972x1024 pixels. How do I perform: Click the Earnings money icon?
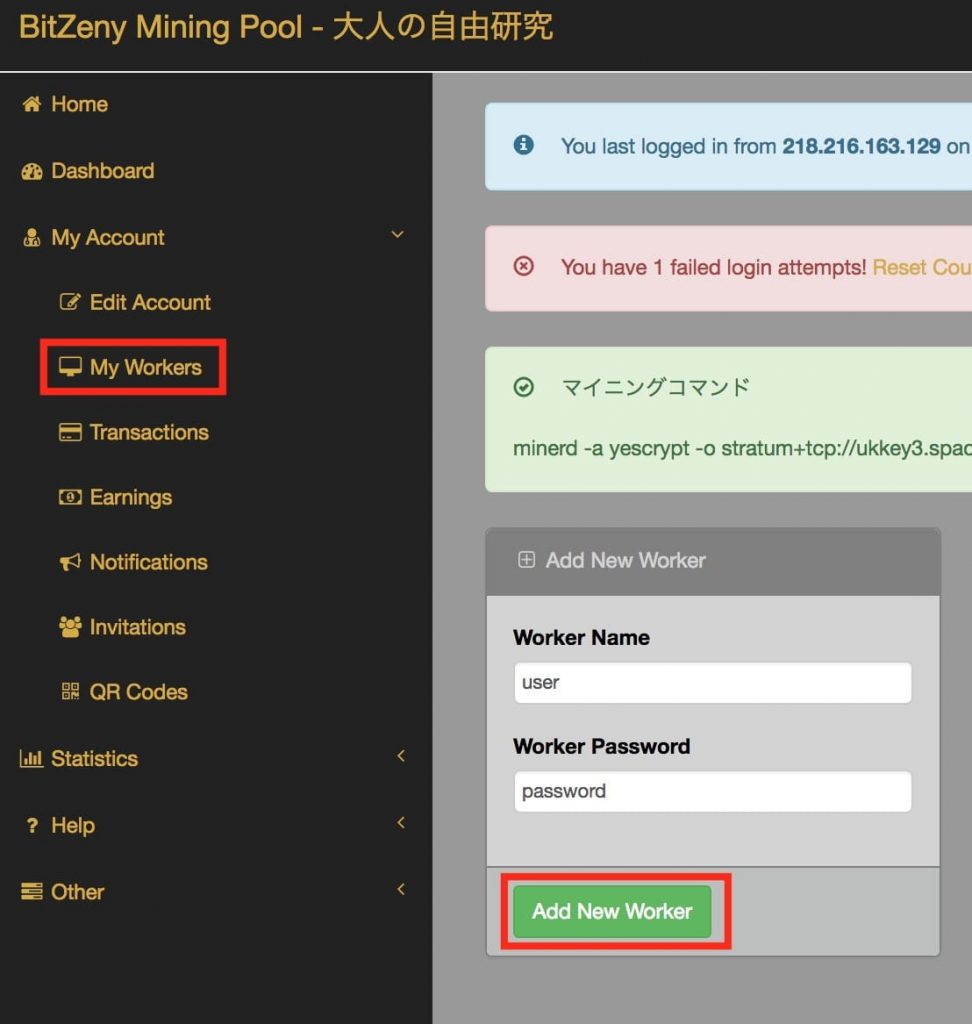[x=70, y=498]
